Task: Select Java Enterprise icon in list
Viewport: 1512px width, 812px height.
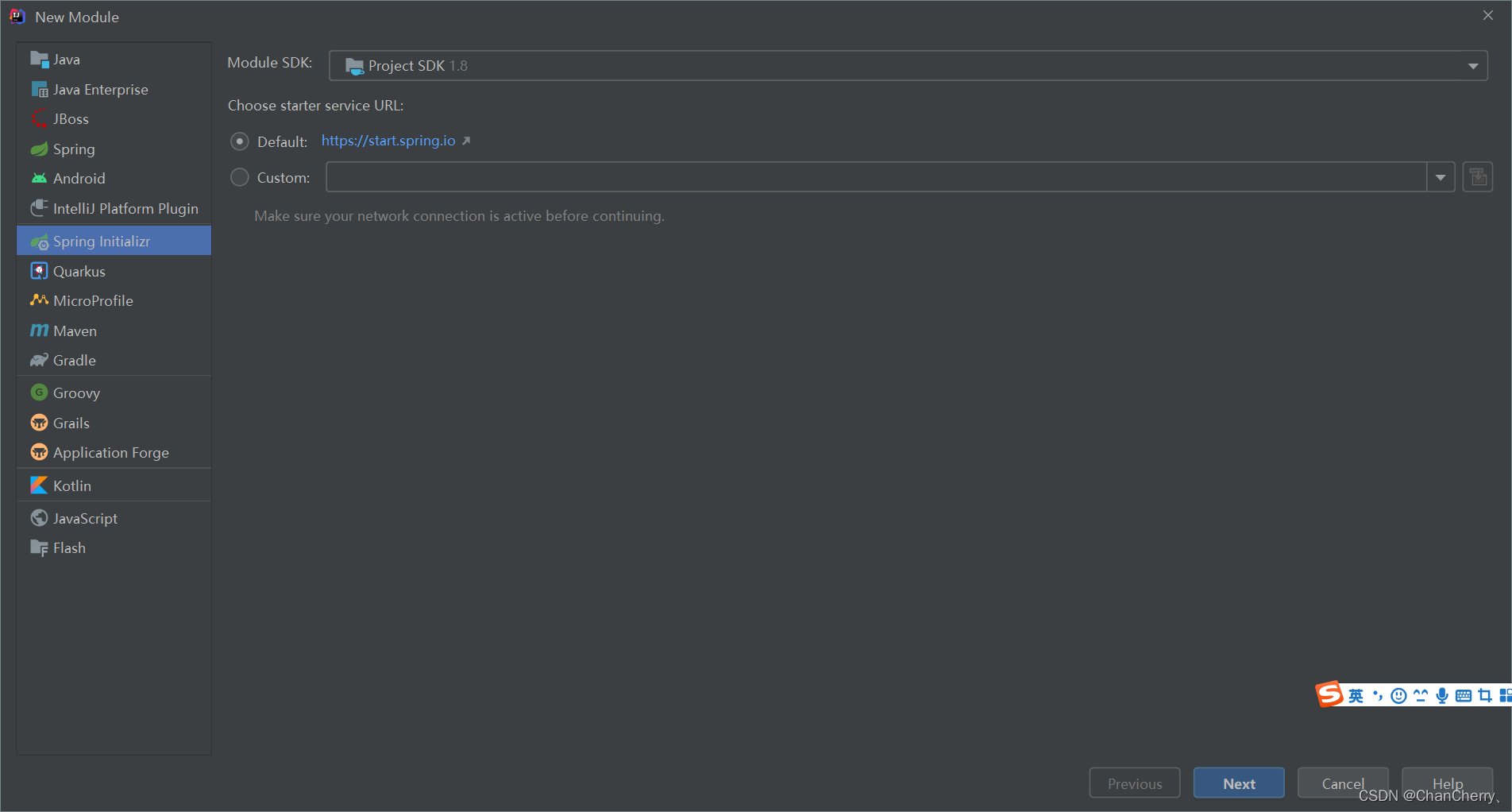Action: pyautogui.click(x=39, y=90)
